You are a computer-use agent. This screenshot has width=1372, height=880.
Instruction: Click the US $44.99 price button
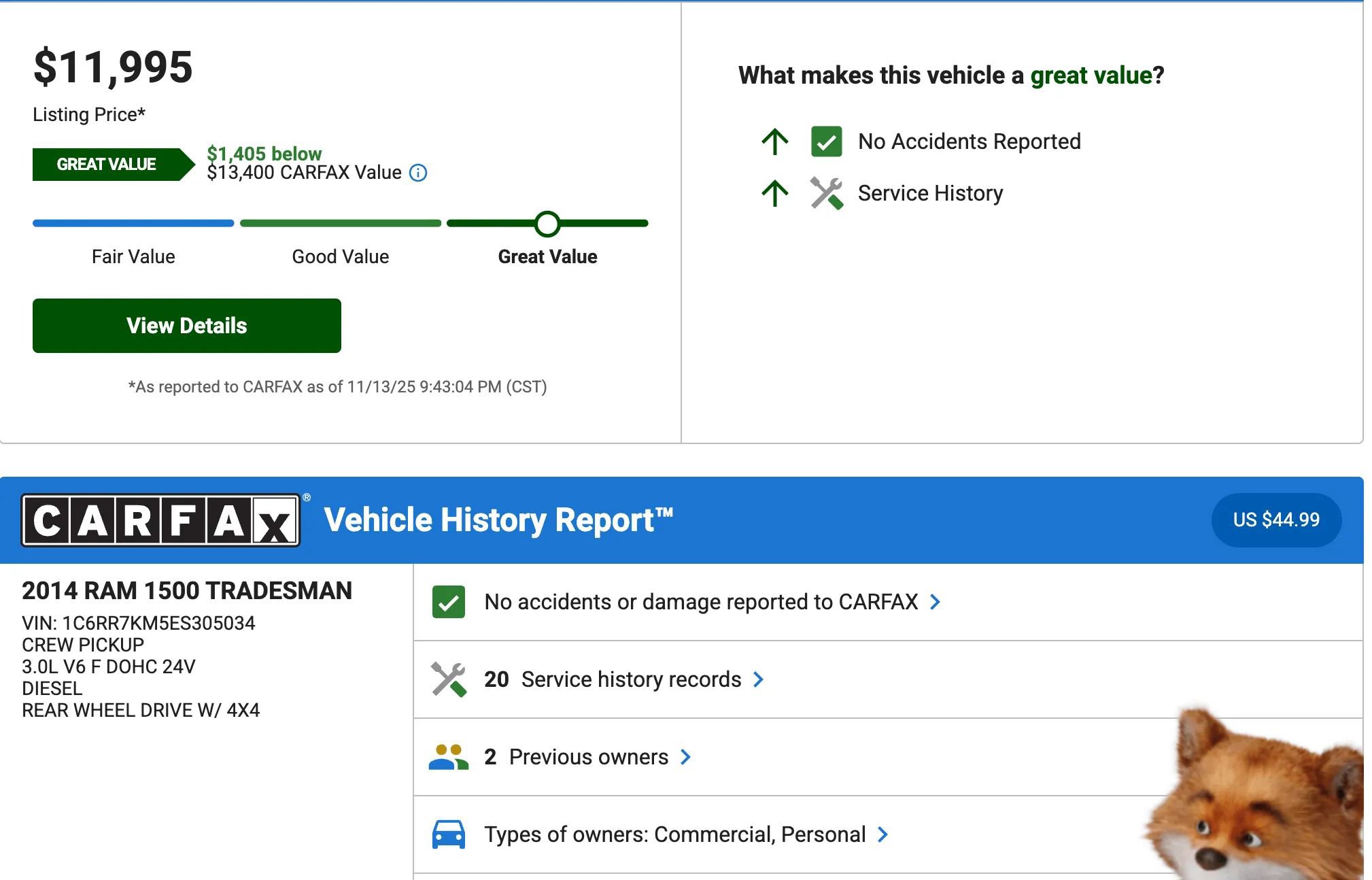(x=1275, y=520)
